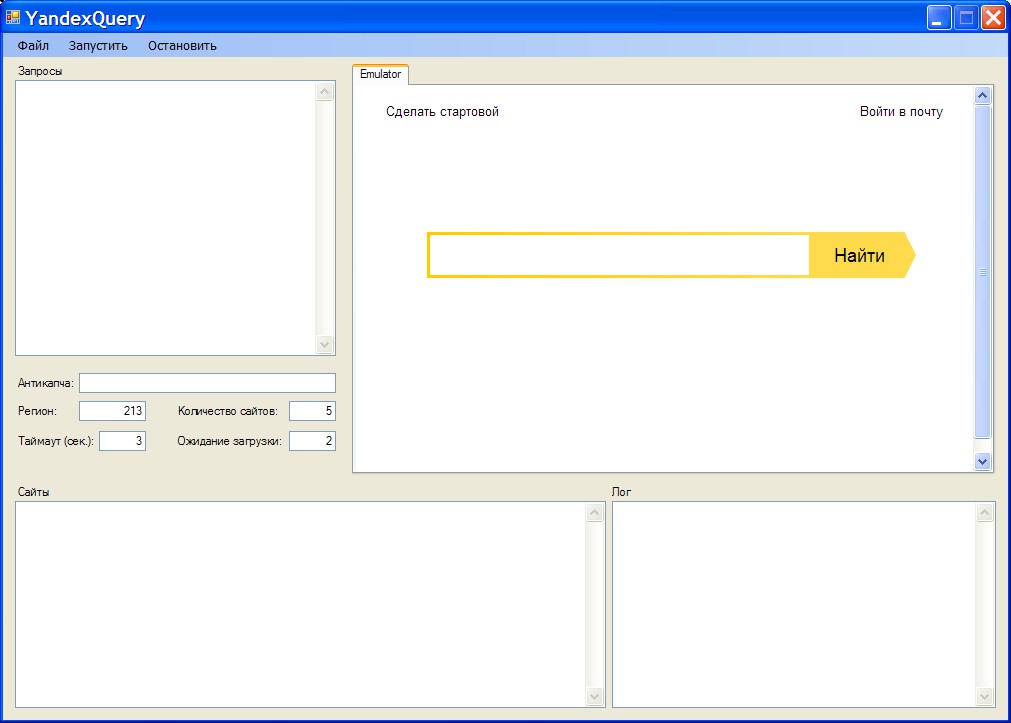This screenshot has width=1011, height=723.
Task: Click the Запросы label text
Action: pos(40,71)
